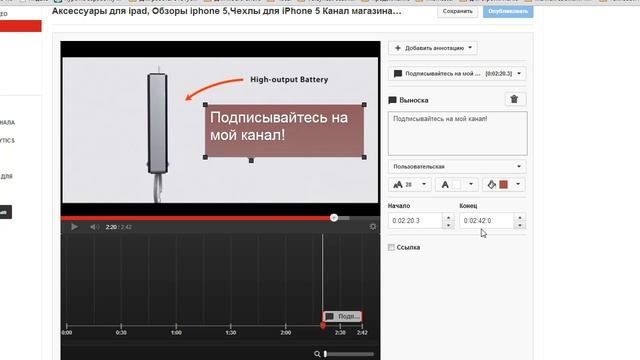
Task: Click the Конец time field
Action: click(x=487, y=221)
